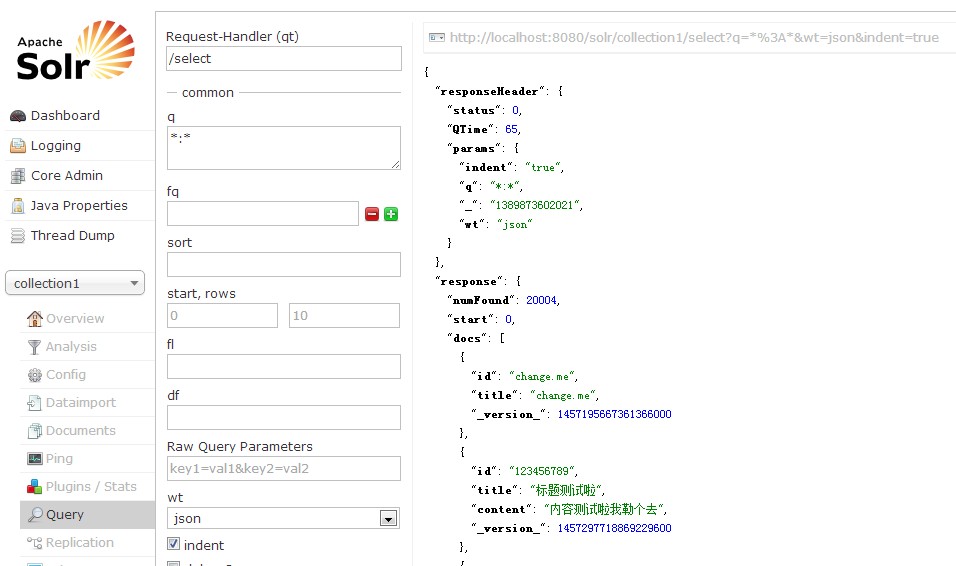Click the Raw Query Parameters field
The width and height of the screenshot is (956, 566).
pyautogui.click(x=284, y=468)
